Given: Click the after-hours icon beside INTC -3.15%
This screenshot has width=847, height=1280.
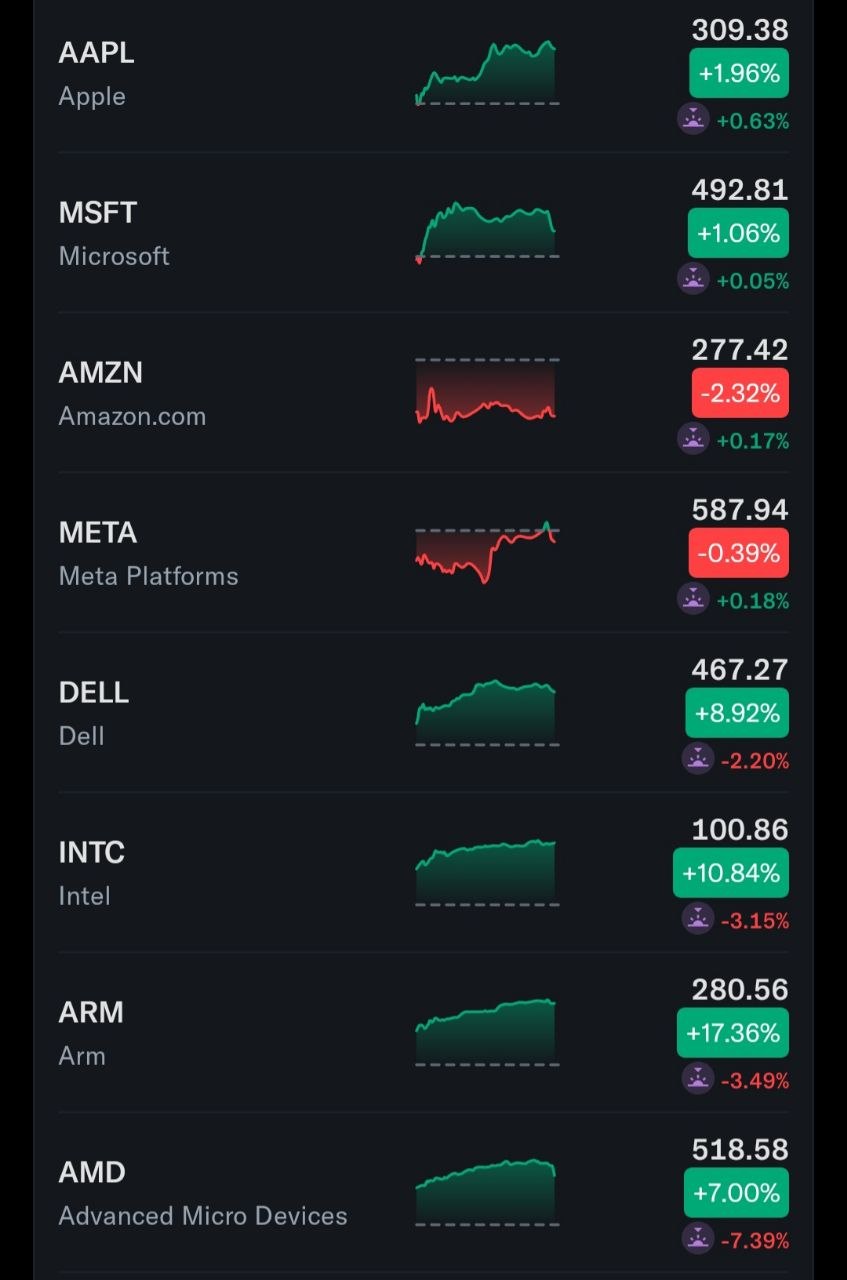Looking at the screenshot, I should [698, 919].
